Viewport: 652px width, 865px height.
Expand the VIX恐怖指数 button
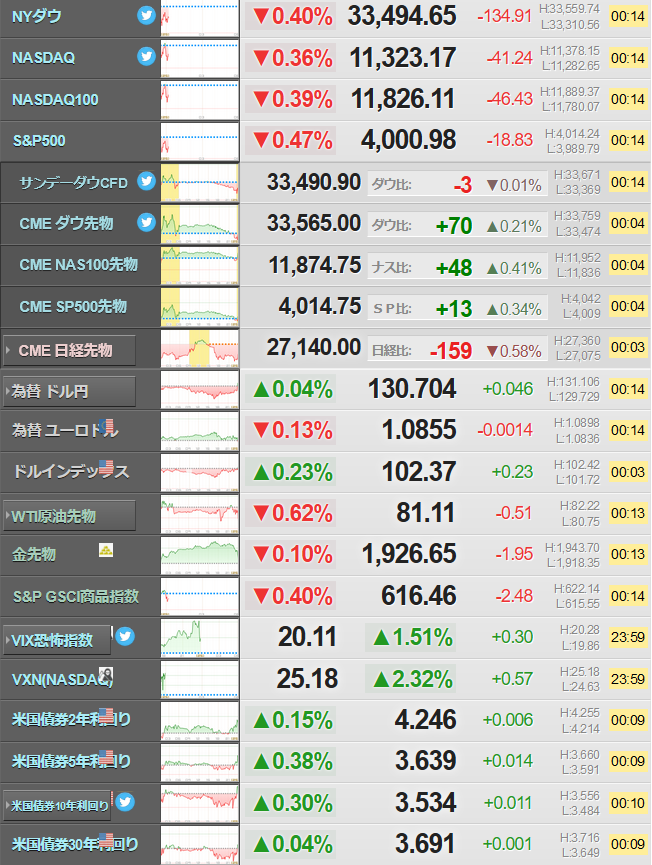[57, 640]
